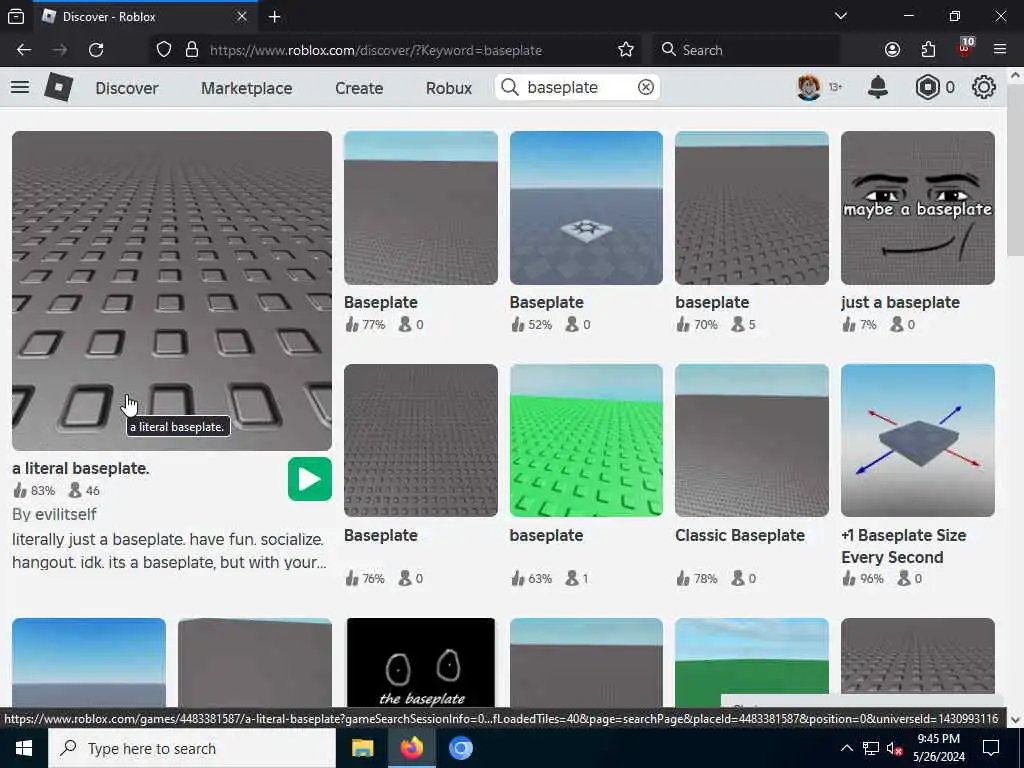Viewport: 1024px width, 768px height.
Task: Open Roblox notifications bell
Action: 878,87
